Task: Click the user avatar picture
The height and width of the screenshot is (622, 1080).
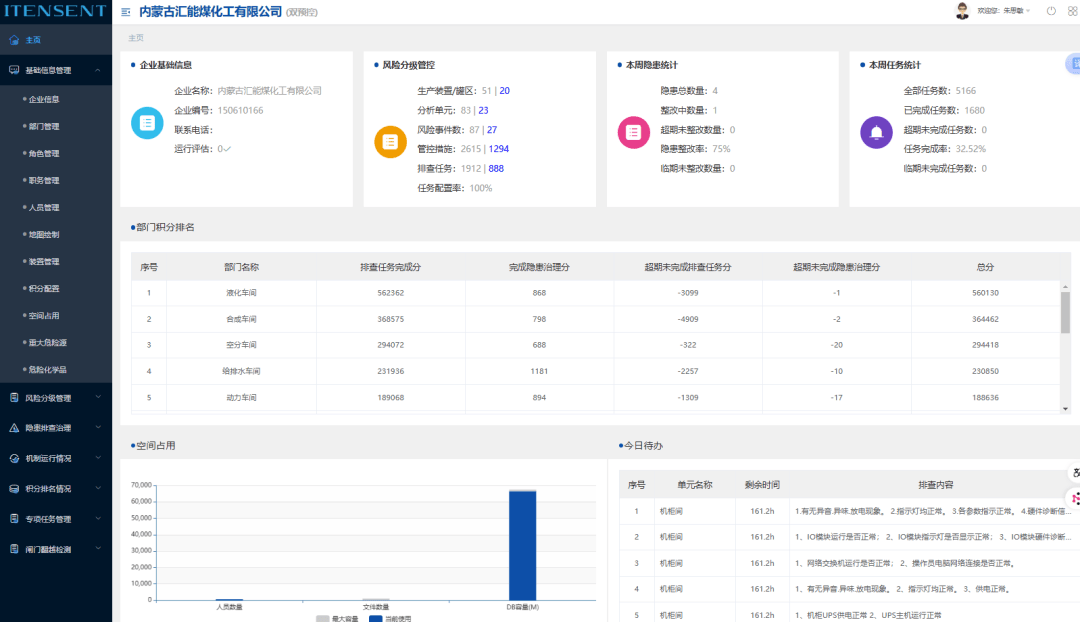Action: pos(962,11)
